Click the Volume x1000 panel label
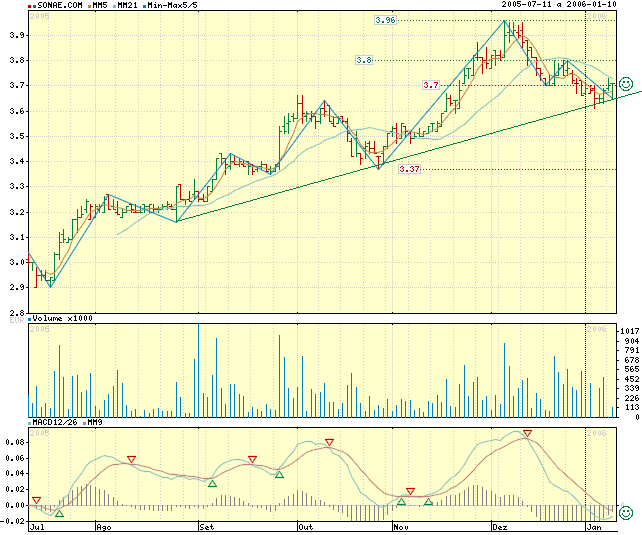The height and width of the screenshot is (535, 642). pyautogui.click(x=63, y=318)
